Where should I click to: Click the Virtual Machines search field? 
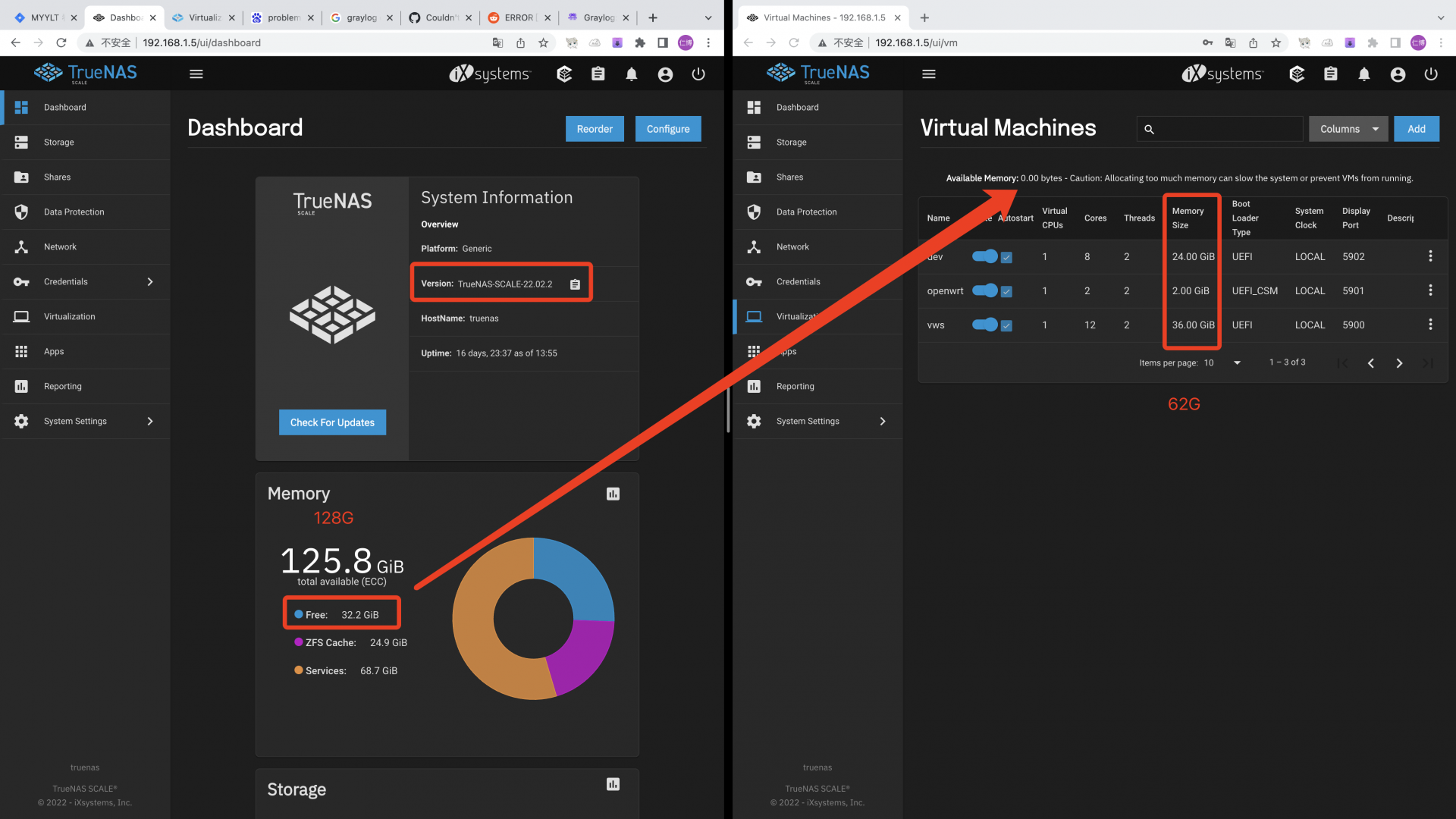pyautogui.click(x=1228, y=129)
